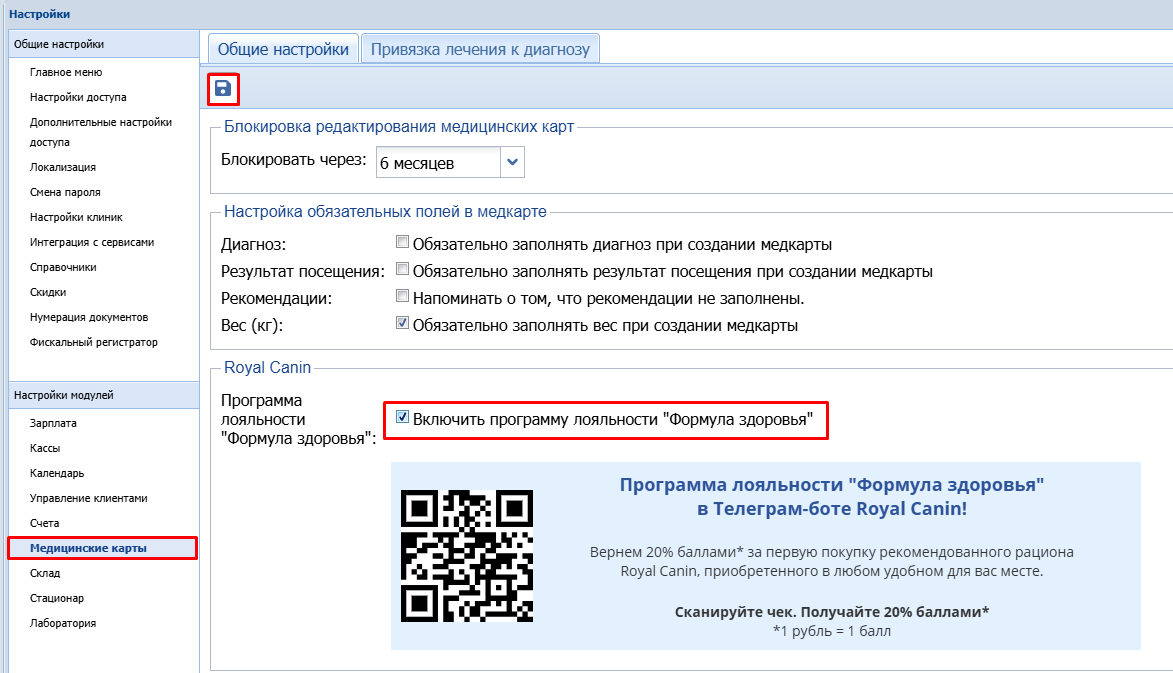This screenshot has height=673, width=1173.
Task: Enable mandatory diagnosis checkbox
Action: coord(402,242)
